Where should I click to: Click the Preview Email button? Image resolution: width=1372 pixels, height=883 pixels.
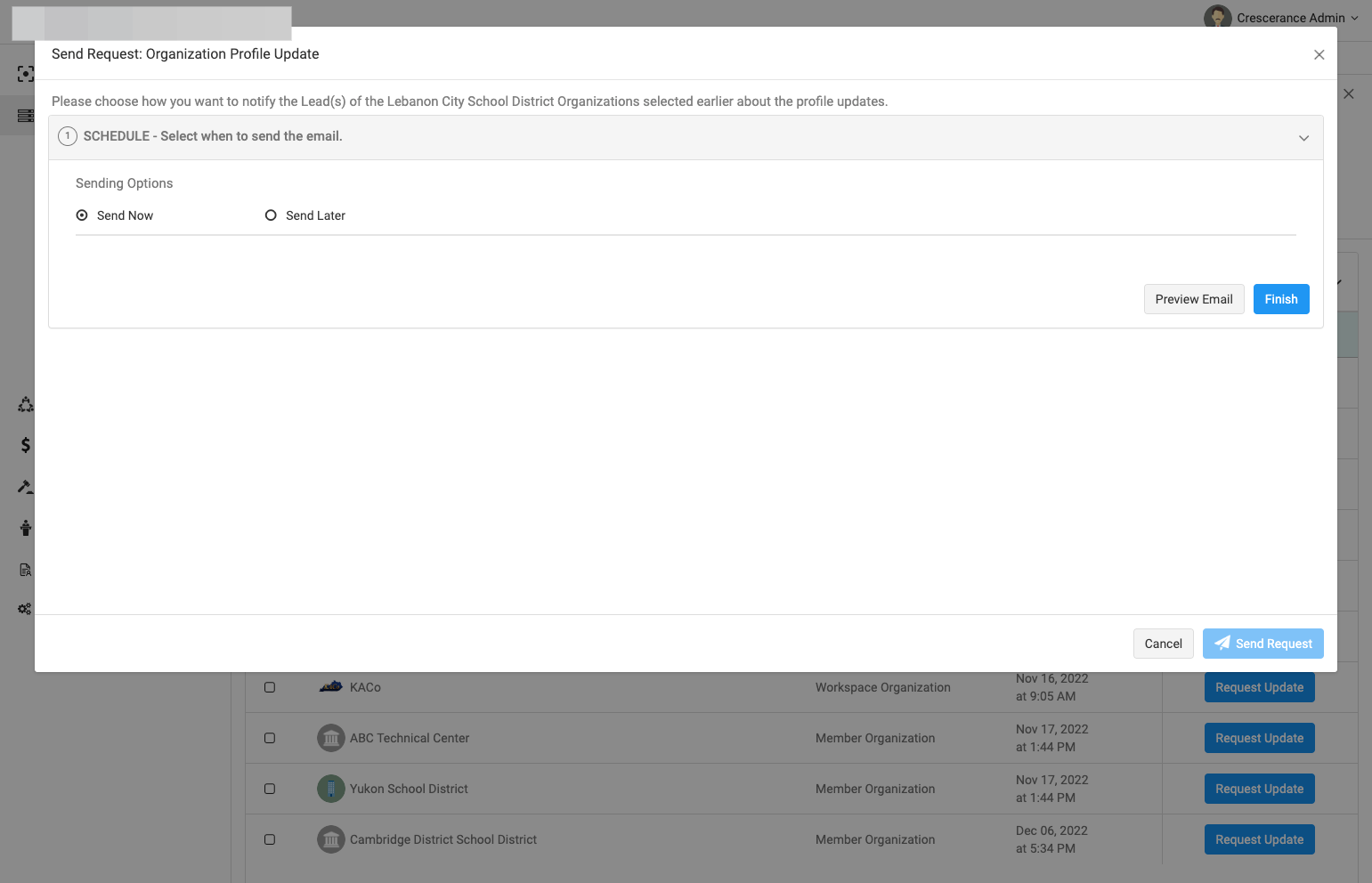[x=1194, y=299]
